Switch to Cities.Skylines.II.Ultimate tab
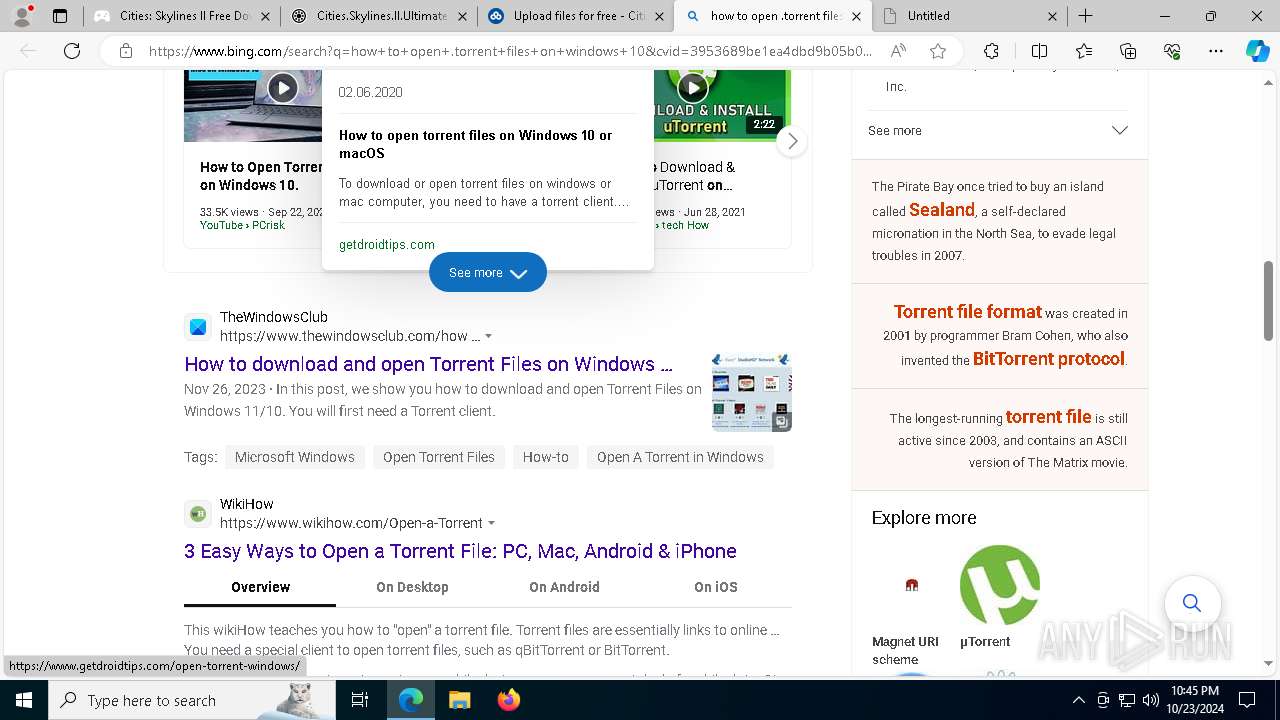 [378, 16]
